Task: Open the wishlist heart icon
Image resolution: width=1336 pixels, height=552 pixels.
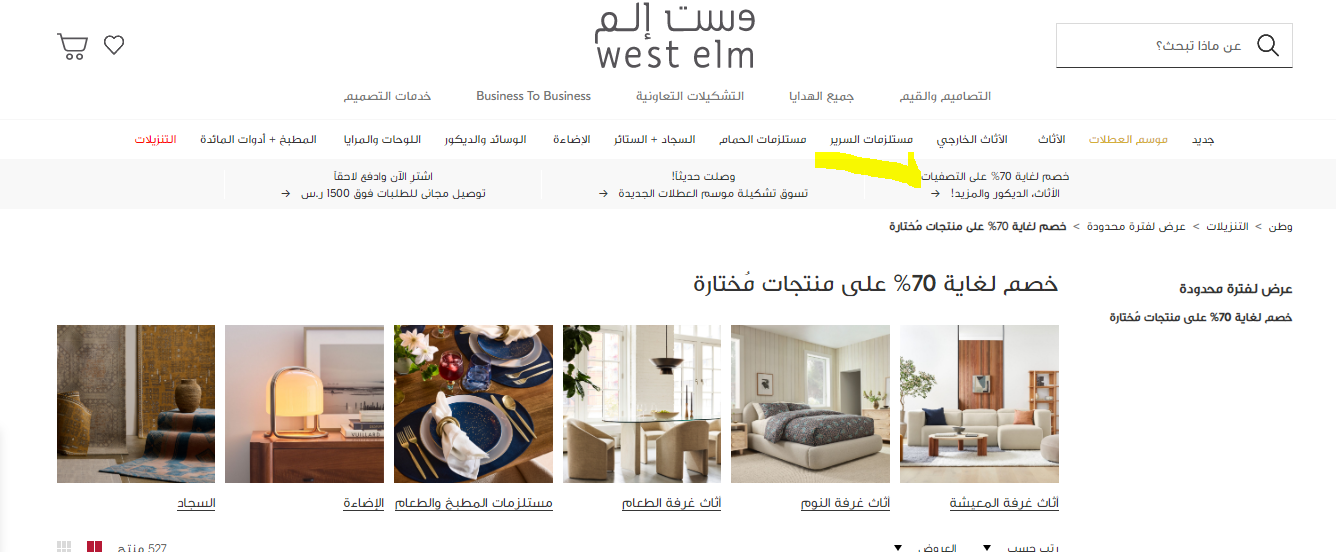Action: click(114, 45)
